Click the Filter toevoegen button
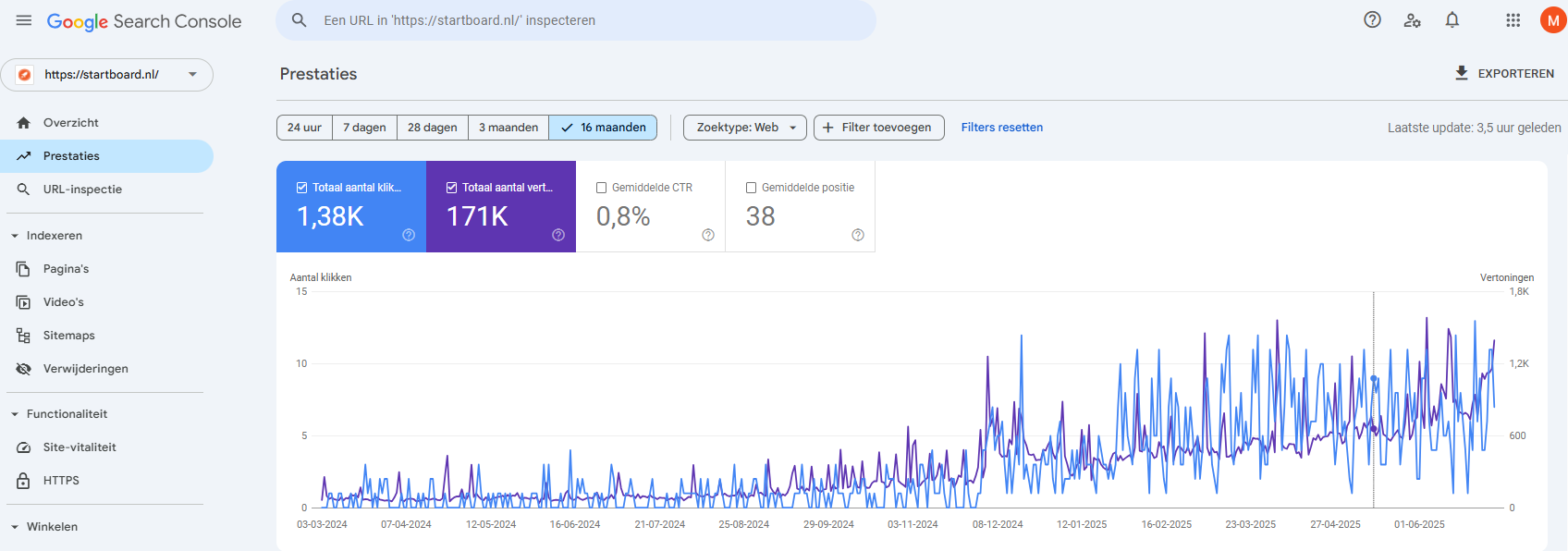Image resolution: width=1568 pixels, height=551 pixels. tap(878, 128)
